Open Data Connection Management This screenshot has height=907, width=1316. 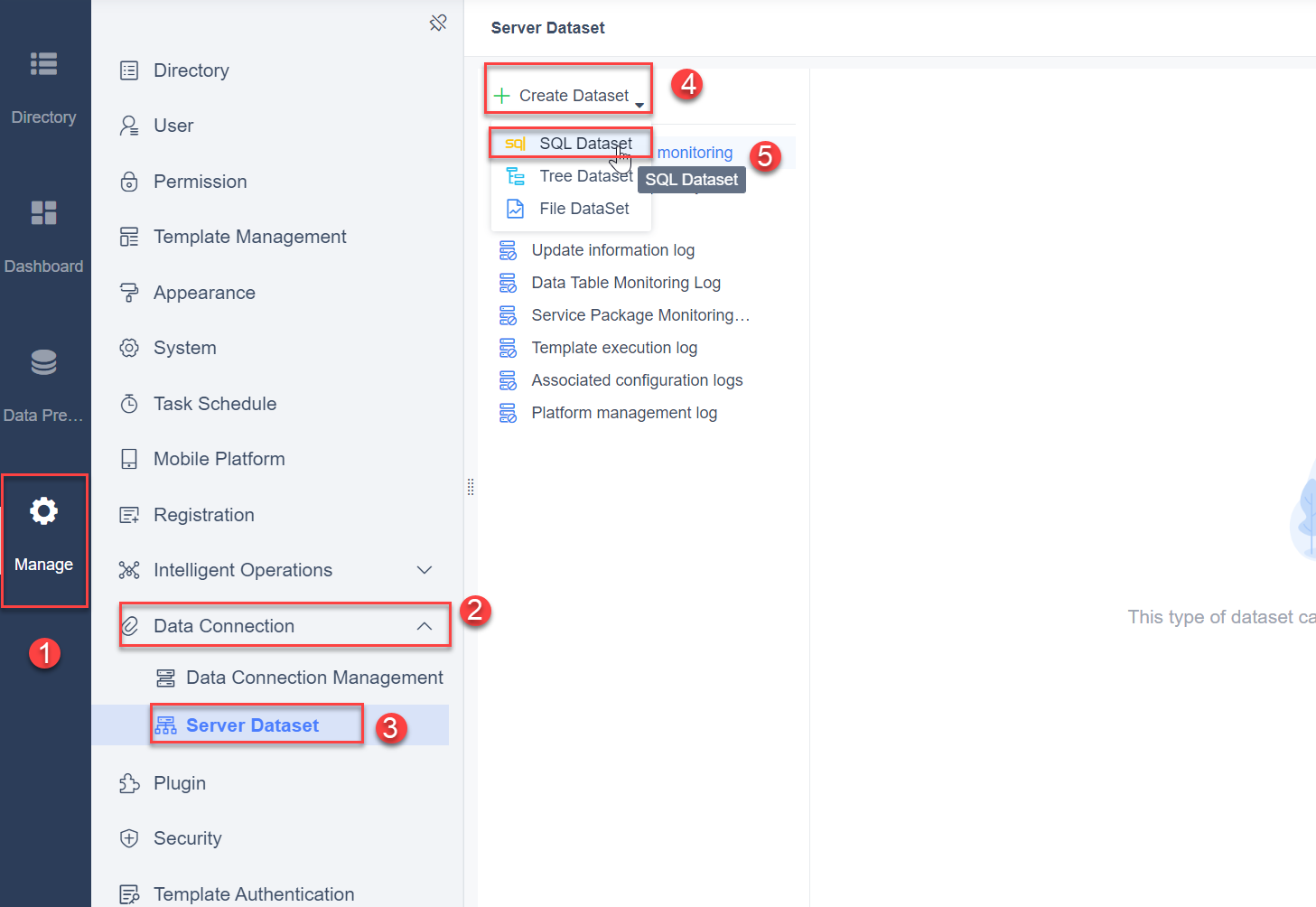pyautogui.click(x=314, y=677)
